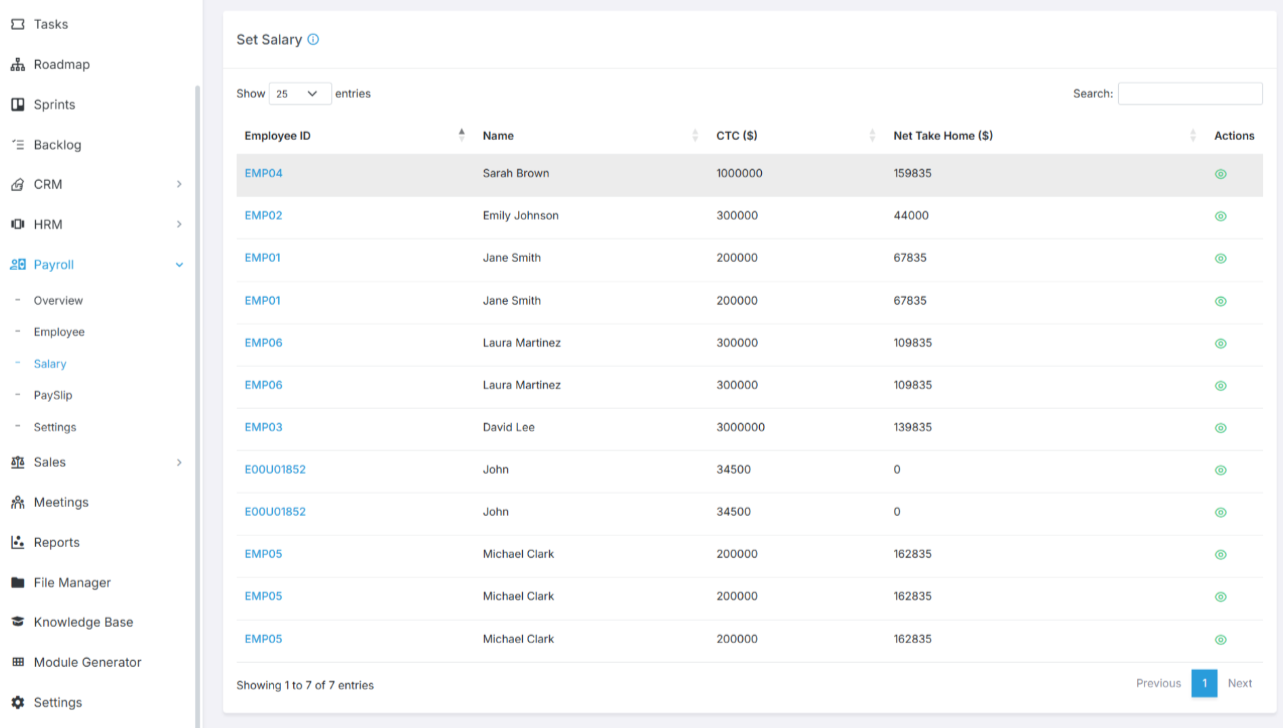Click the Sprints board icon
Image resolution: width=1283 pixels, height=728 pixels.
click(x=17, y=105)
